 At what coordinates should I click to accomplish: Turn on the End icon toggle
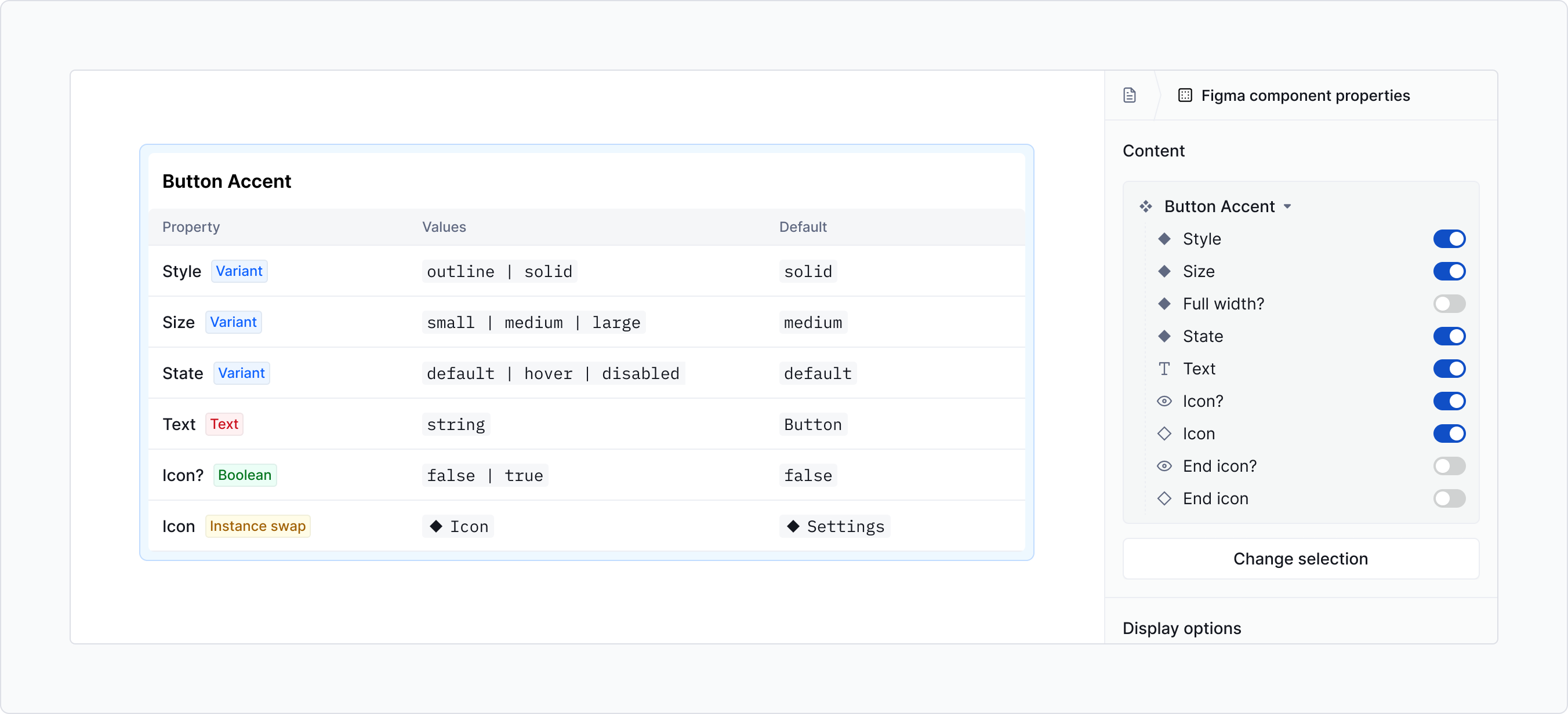click(1449, 499)
